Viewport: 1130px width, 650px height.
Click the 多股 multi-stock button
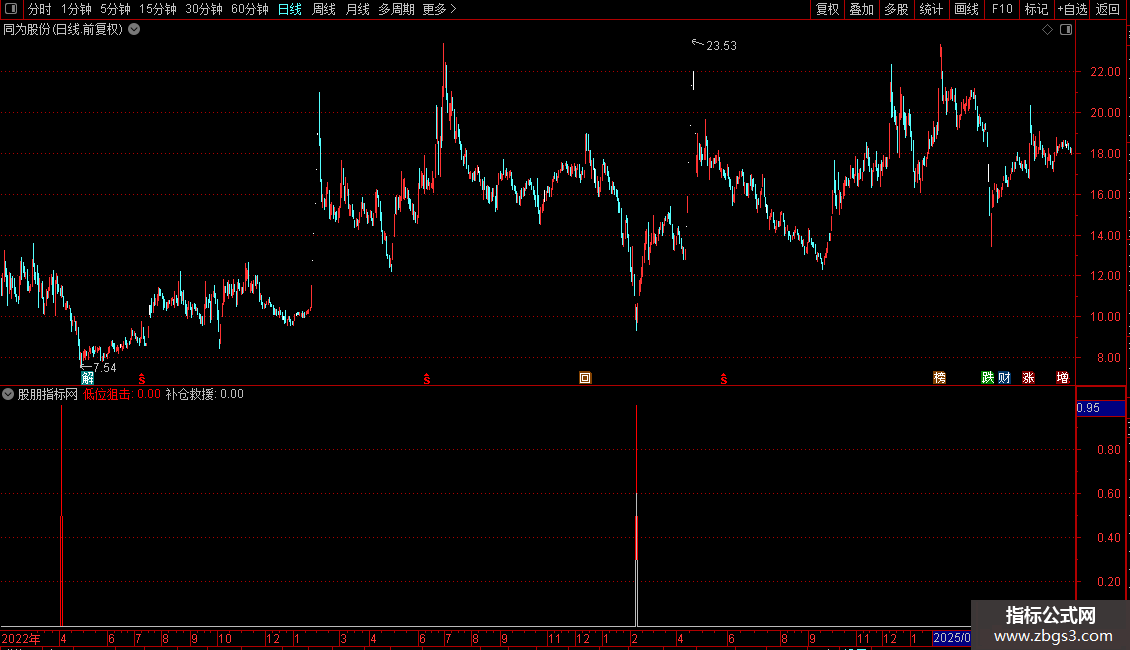coord(896,9)
